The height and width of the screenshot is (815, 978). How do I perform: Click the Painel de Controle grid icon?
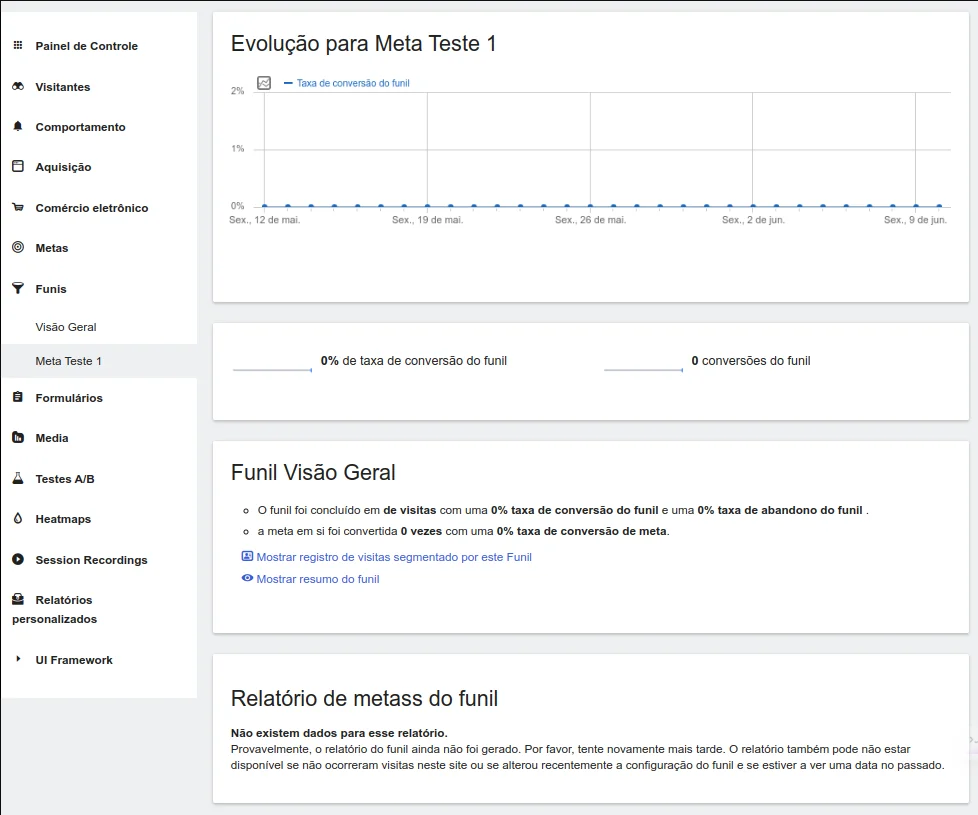point(18,46)
